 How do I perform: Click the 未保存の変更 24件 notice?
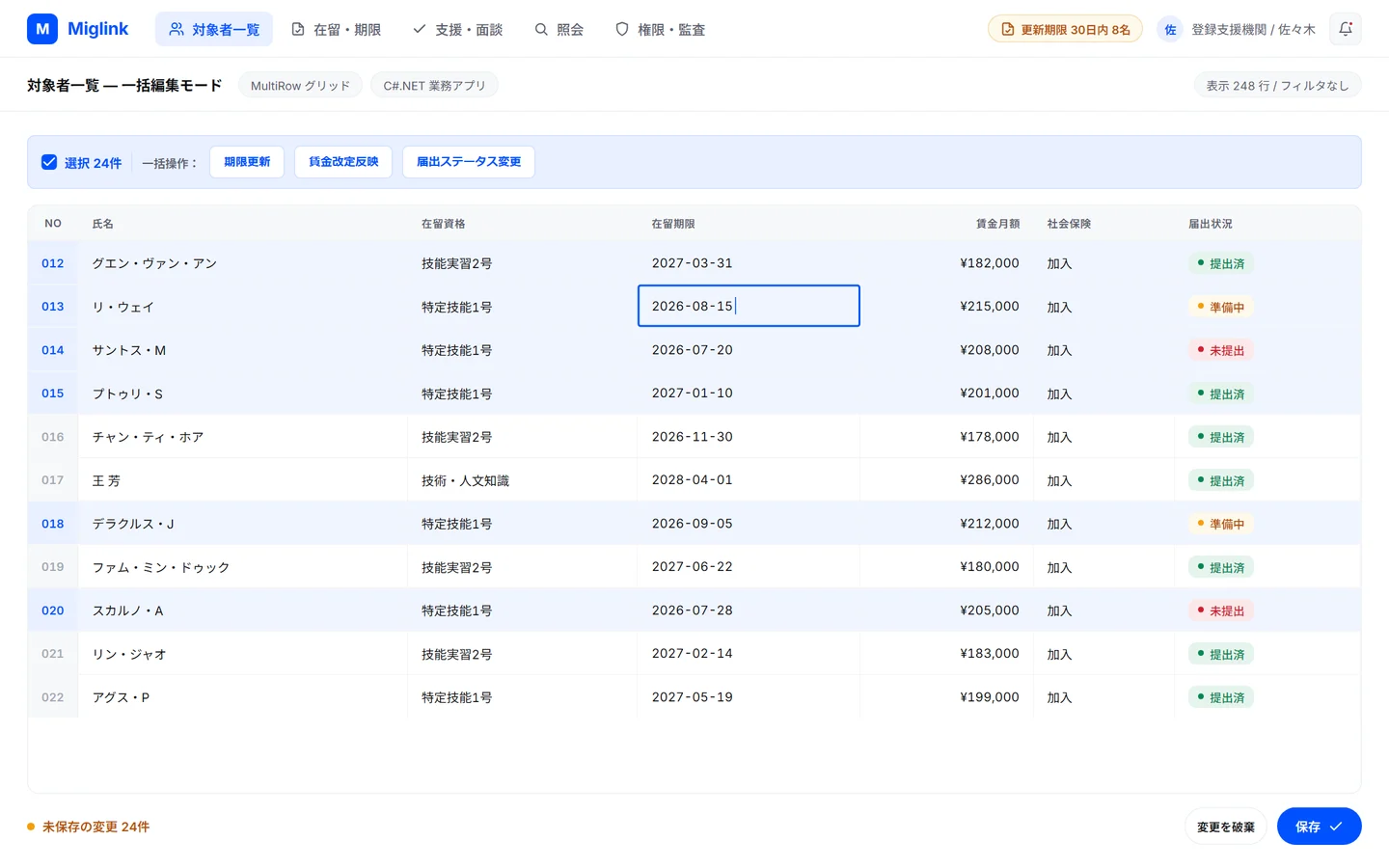89,827
